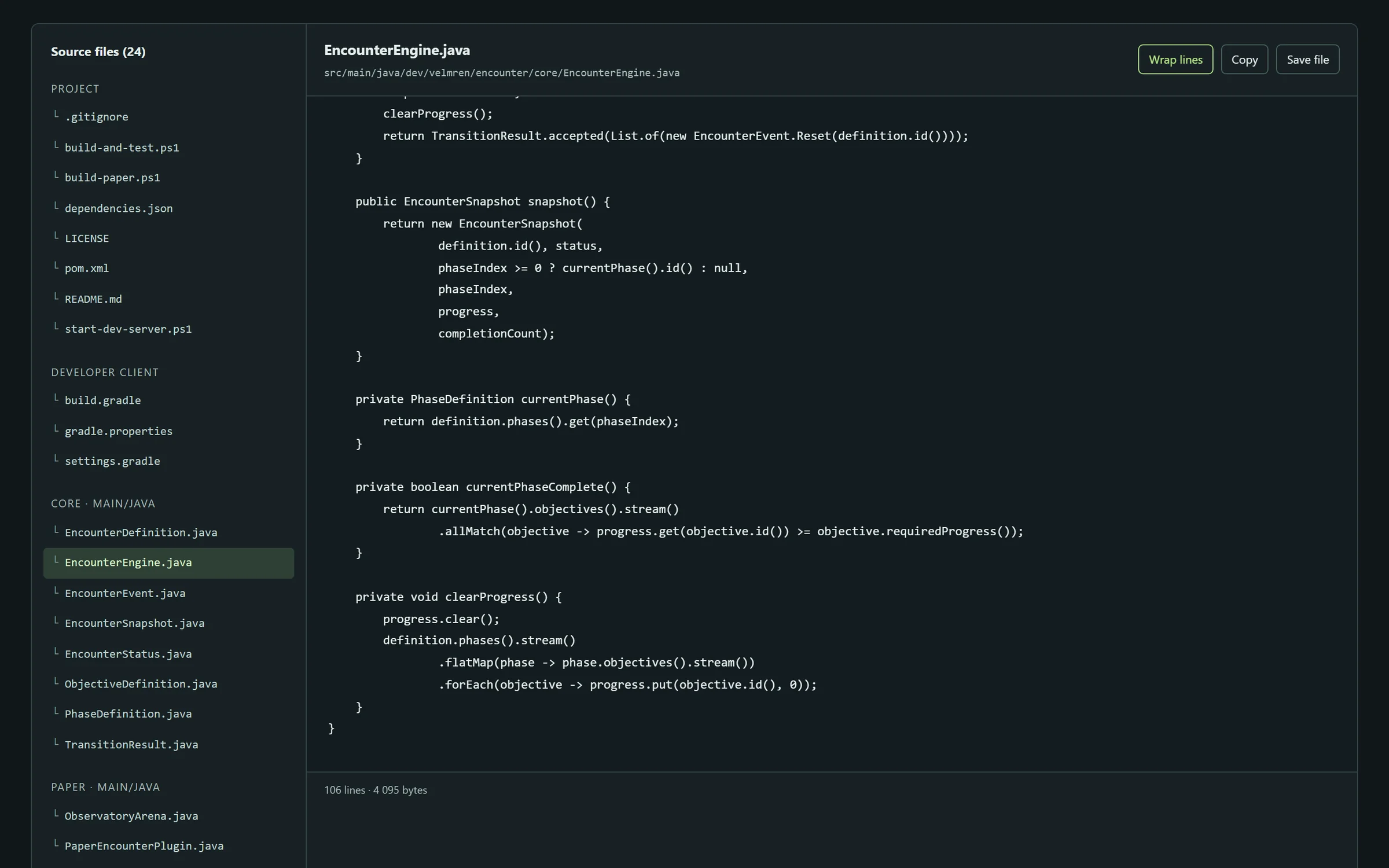Open build-and-test.ps1 file
This screenshot has width=1389, height=868.
168,148
